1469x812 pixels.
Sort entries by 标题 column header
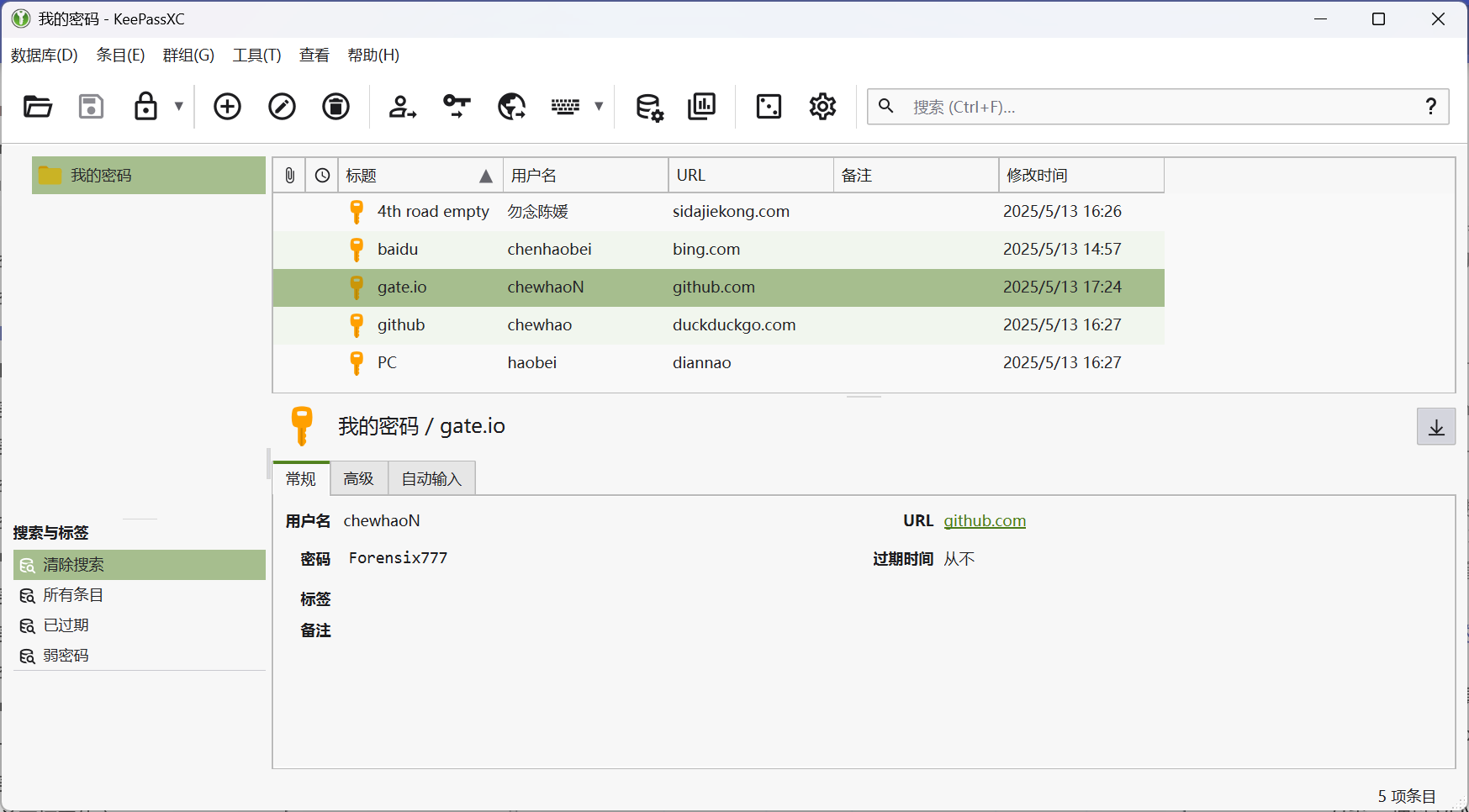[x=420, y=176]
